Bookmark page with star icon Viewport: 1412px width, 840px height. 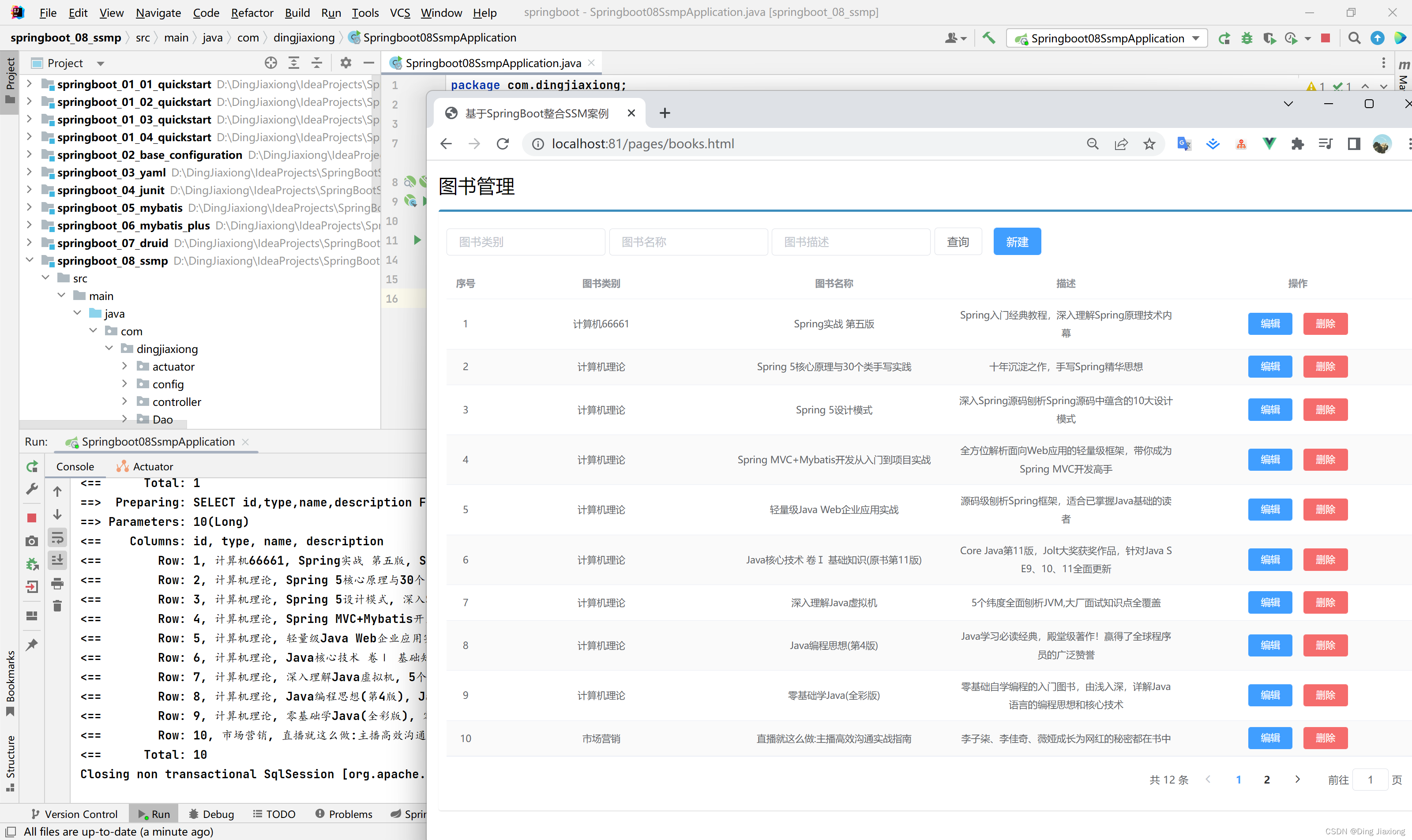(x=1149, y=144)
